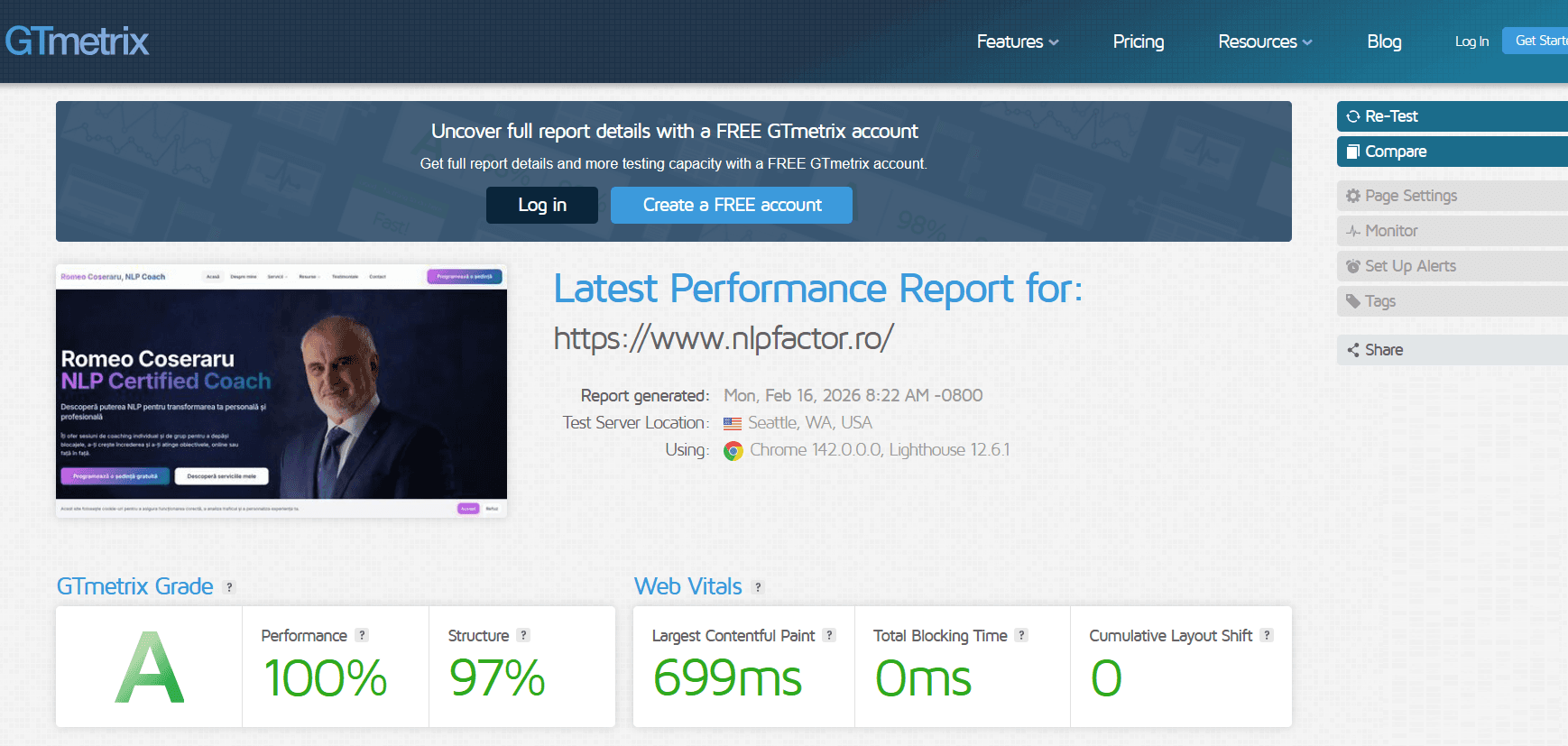Click Log In in top navigation
This screenshot has height=746, width=1568.
(x=1471, y=41)
